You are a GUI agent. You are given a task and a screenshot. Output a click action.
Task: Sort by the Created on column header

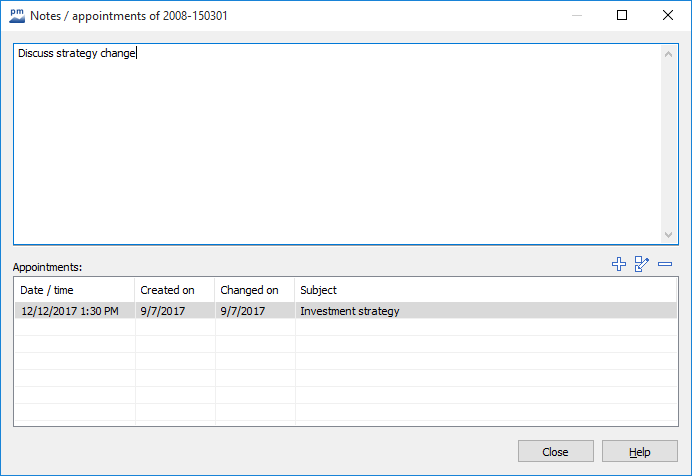pyautogui.click(x=174, y=290)
